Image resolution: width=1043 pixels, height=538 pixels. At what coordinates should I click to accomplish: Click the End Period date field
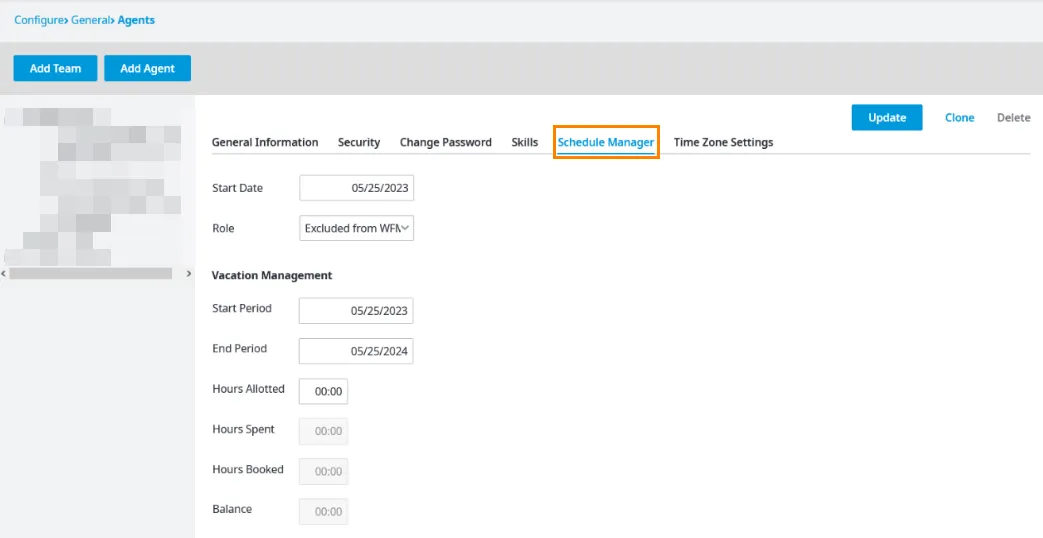(x=356, y=351)
